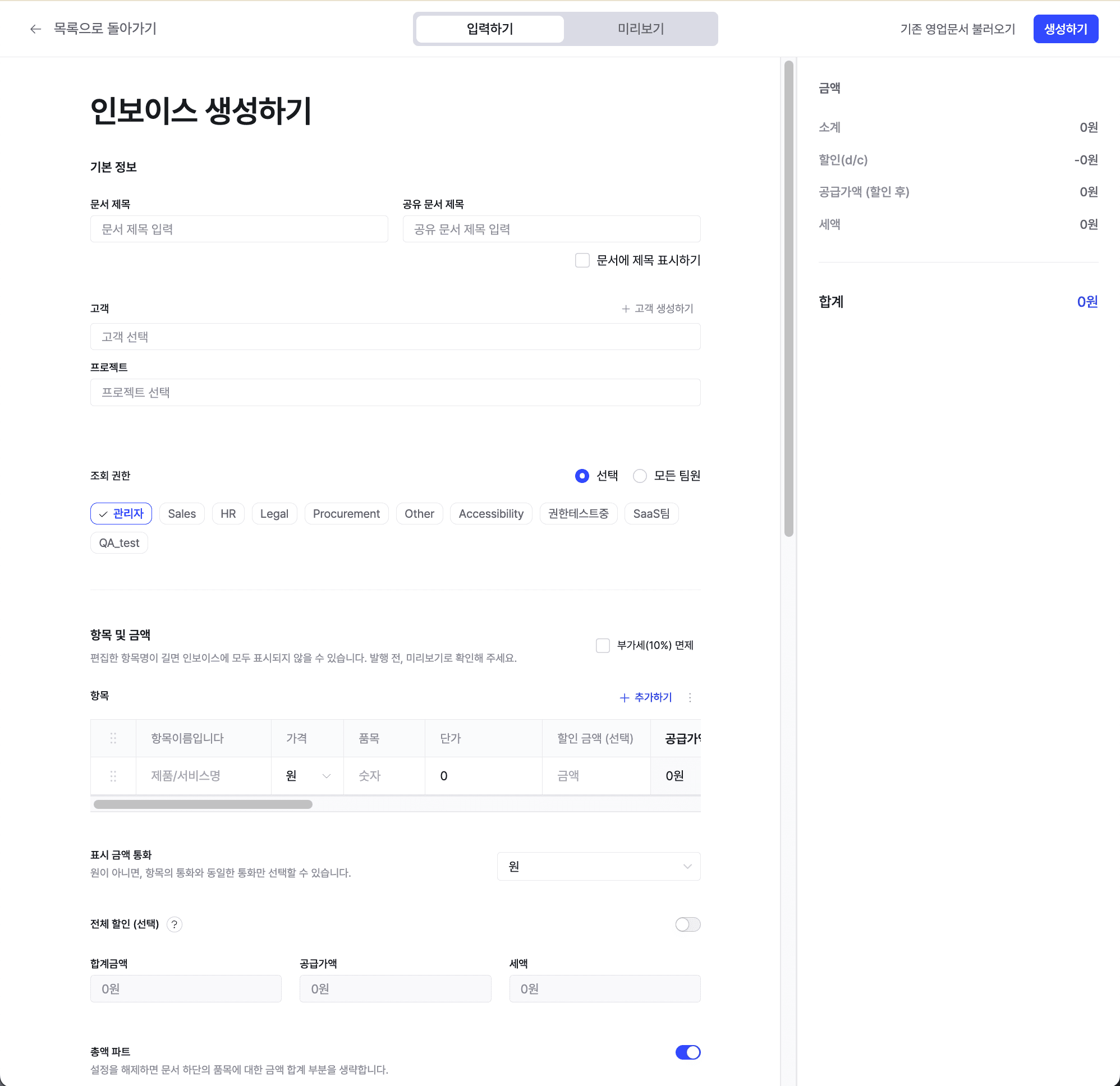Click the help question mark beside 전체 할인
This screenshot has width=1120, height=1086.
tap(175, 924)
